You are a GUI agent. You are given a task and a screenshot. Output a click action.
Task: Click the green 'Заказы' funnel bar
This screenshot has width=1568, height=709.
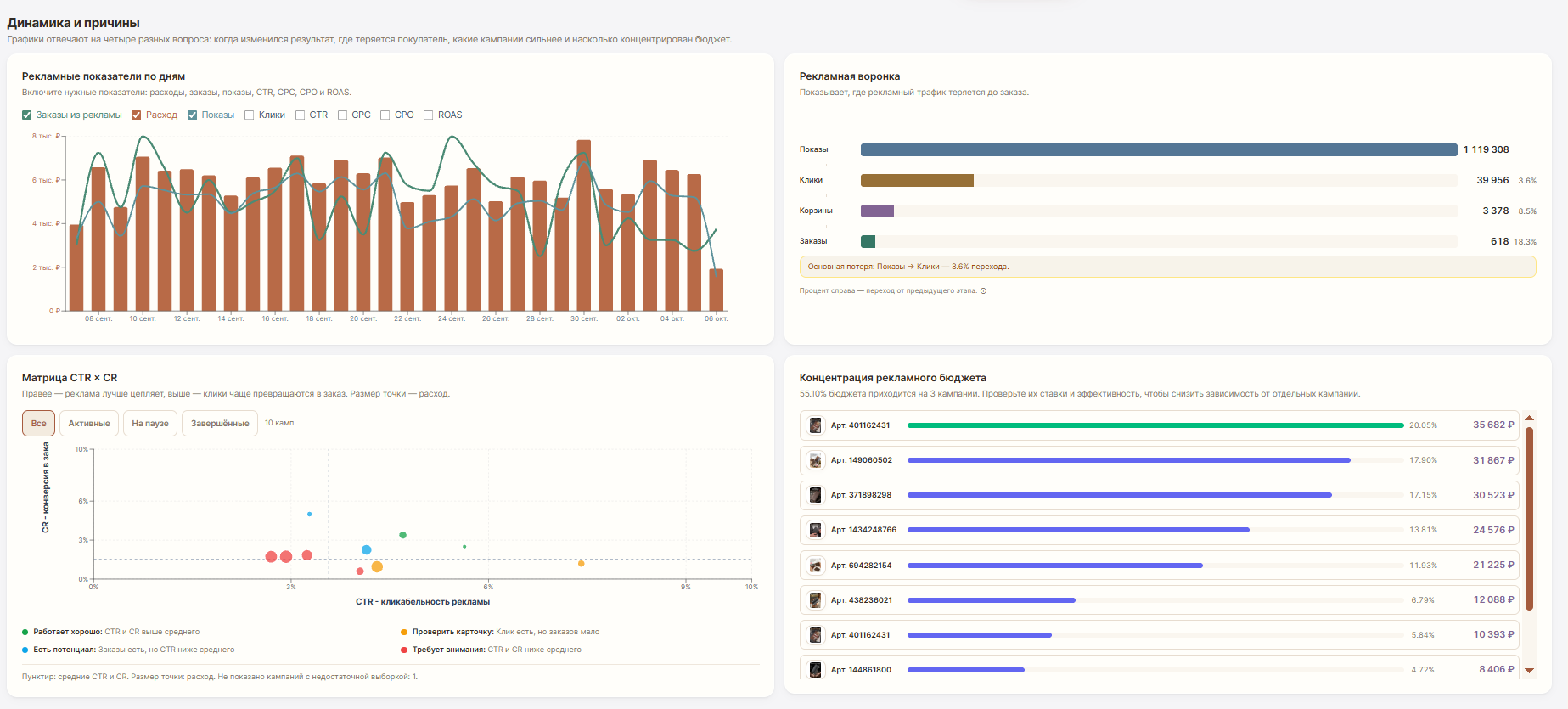[868, 241]
